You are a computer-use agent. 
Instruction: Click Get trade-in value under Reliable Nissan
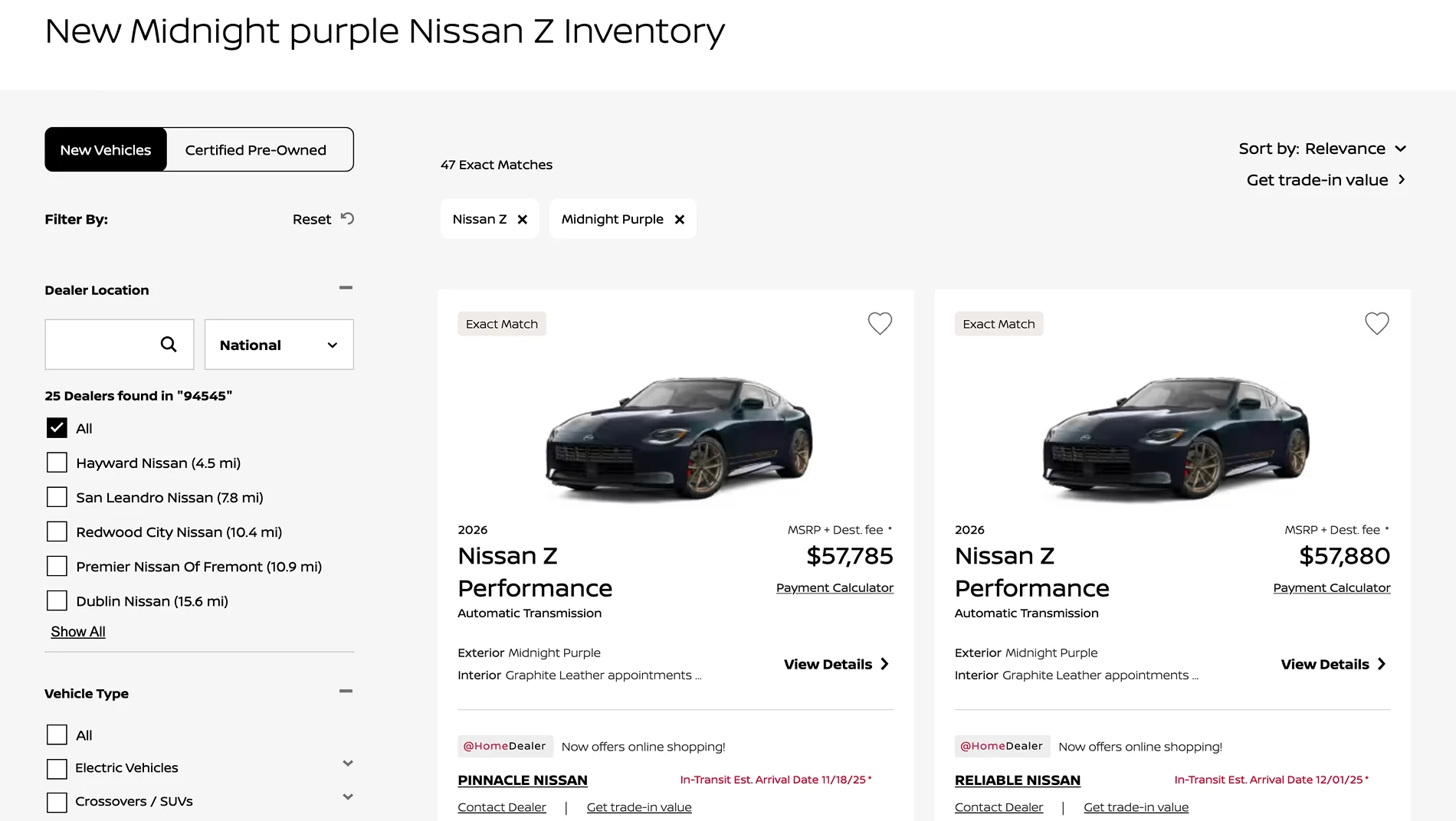coord(1136,807)
